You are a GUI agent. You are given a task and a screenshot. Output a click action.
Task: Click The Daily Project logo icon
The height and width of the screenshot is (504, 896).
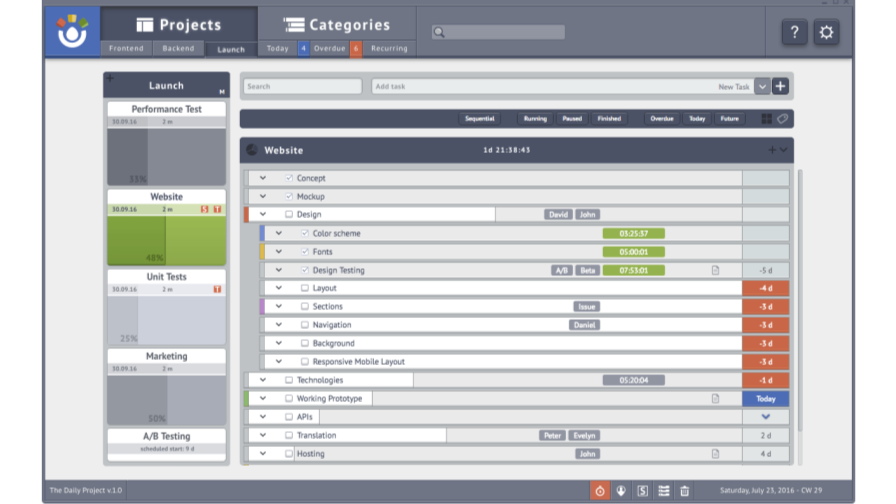pyautogui.click(x=73, y=31)
